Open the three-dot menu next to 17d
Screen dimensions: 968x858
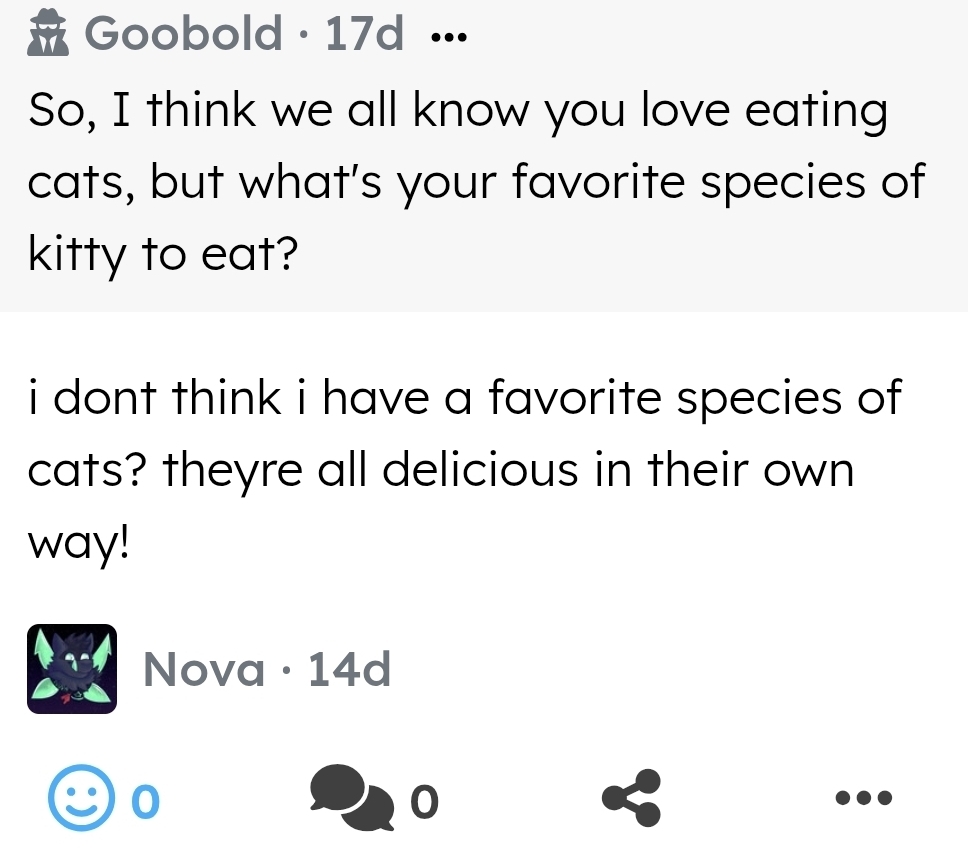click(446, 39)
